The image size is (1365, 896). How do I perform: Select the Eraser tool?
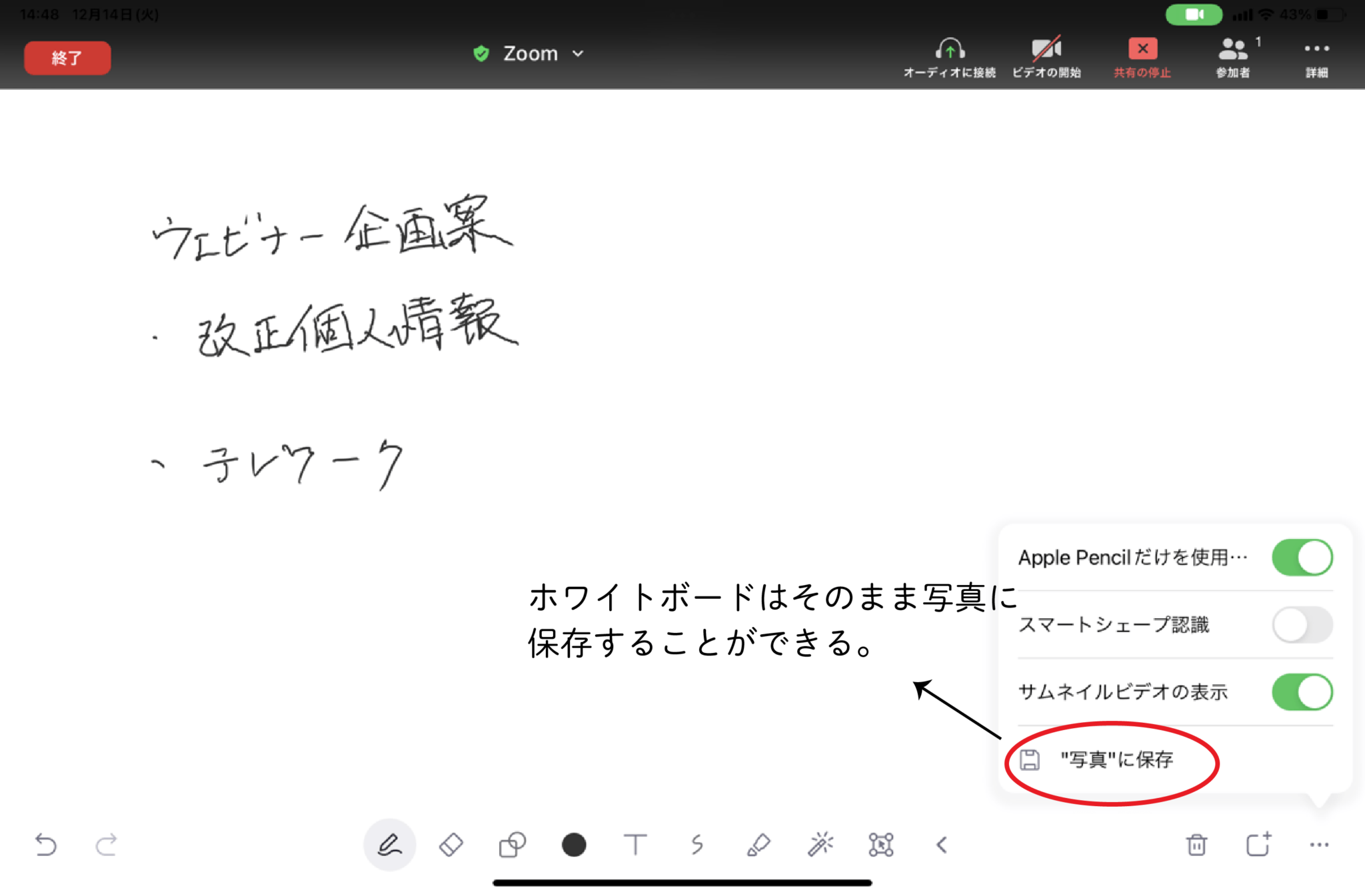[451, 845]
